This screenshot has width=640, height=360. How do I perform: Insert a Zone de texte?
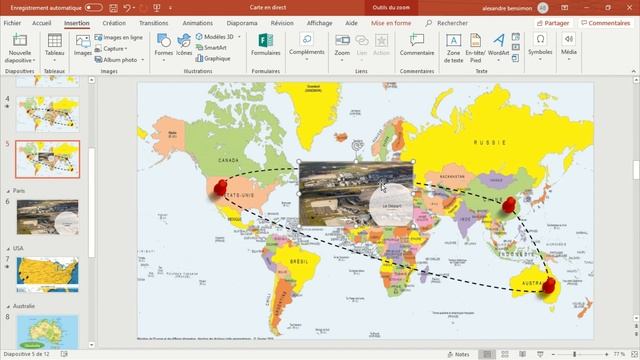pos(453,48)
